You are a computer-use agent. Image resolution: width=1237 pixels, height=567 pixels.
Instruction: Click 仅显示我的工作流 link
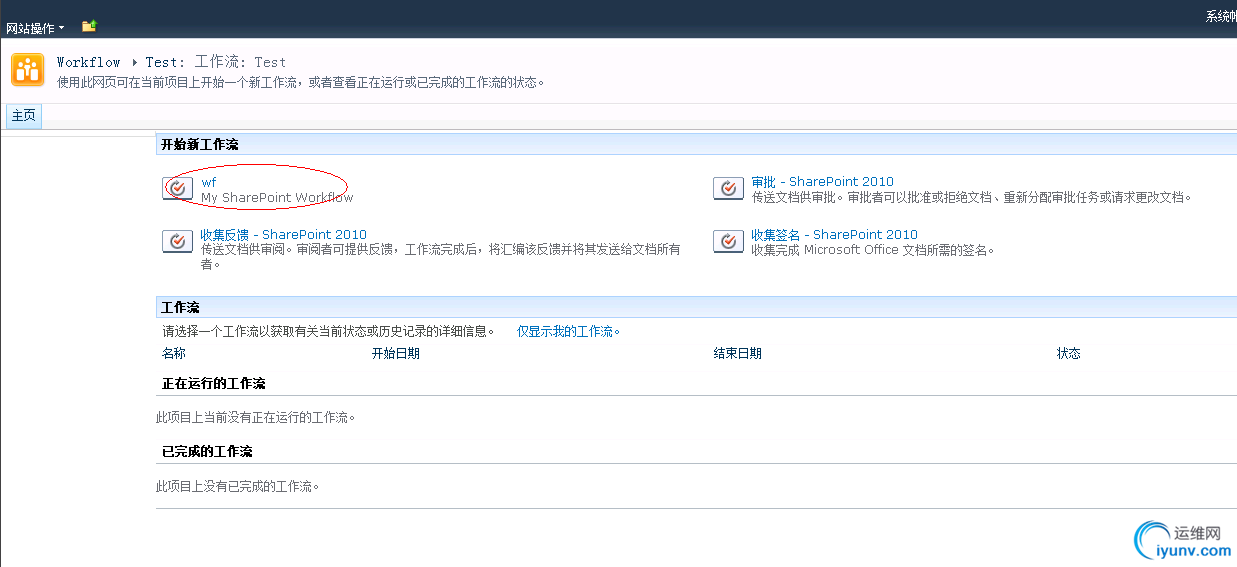pos(568,331)
